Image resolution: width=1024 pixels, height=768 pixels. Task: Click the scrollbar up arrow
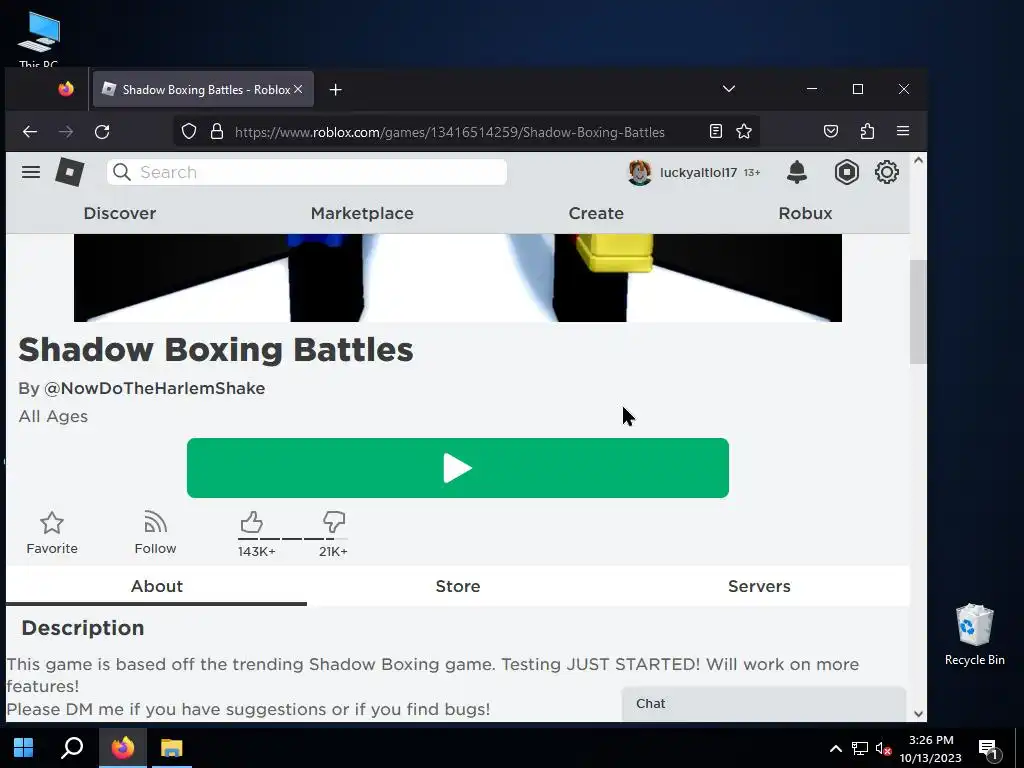tap(918, 161)
